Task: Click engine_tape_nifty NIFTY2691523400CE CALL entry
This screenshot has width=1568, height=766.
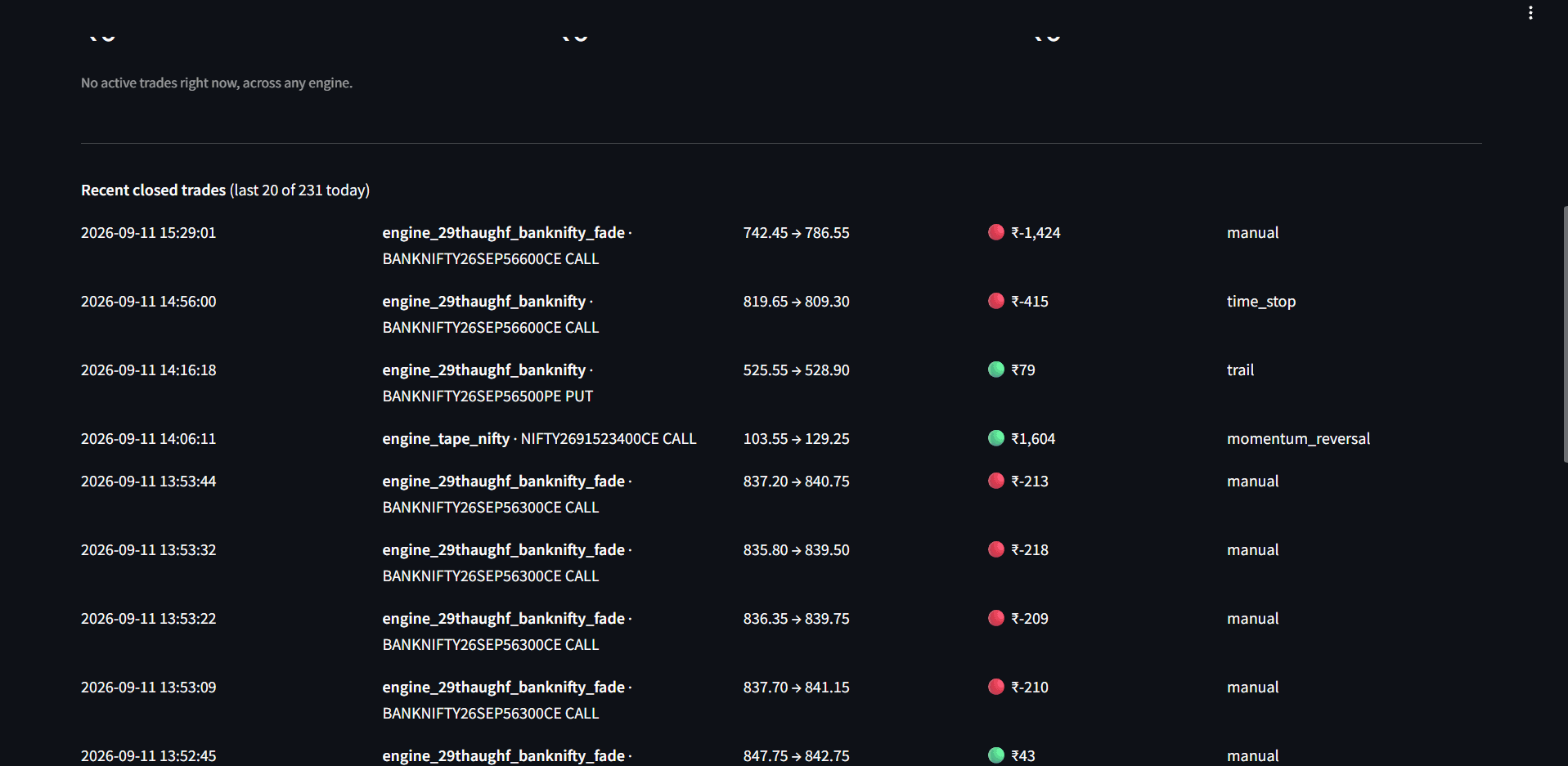Action: pos(539,438)
